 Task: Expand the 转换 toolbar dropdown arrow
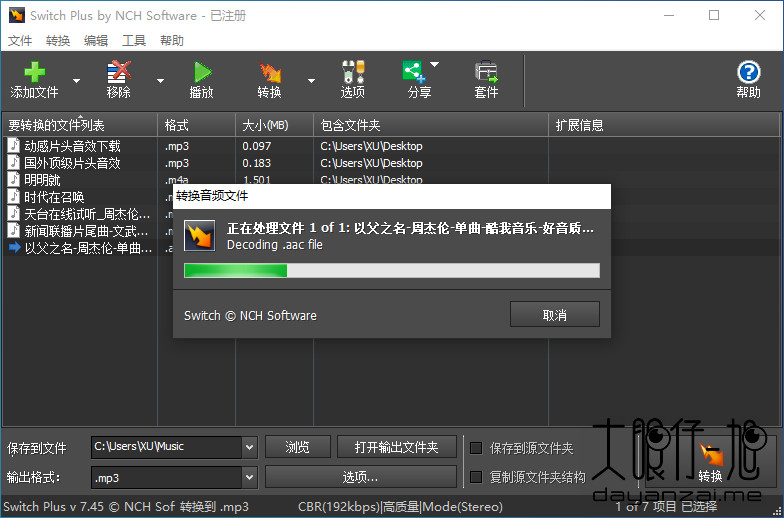click(312, 80)
